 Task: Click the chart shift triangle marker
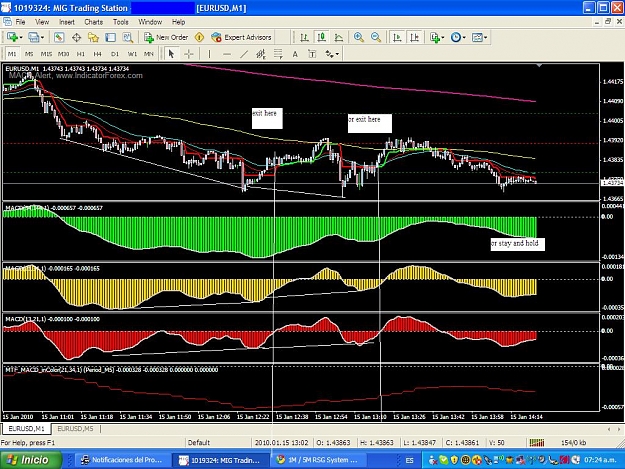click(x=539, y=65)
